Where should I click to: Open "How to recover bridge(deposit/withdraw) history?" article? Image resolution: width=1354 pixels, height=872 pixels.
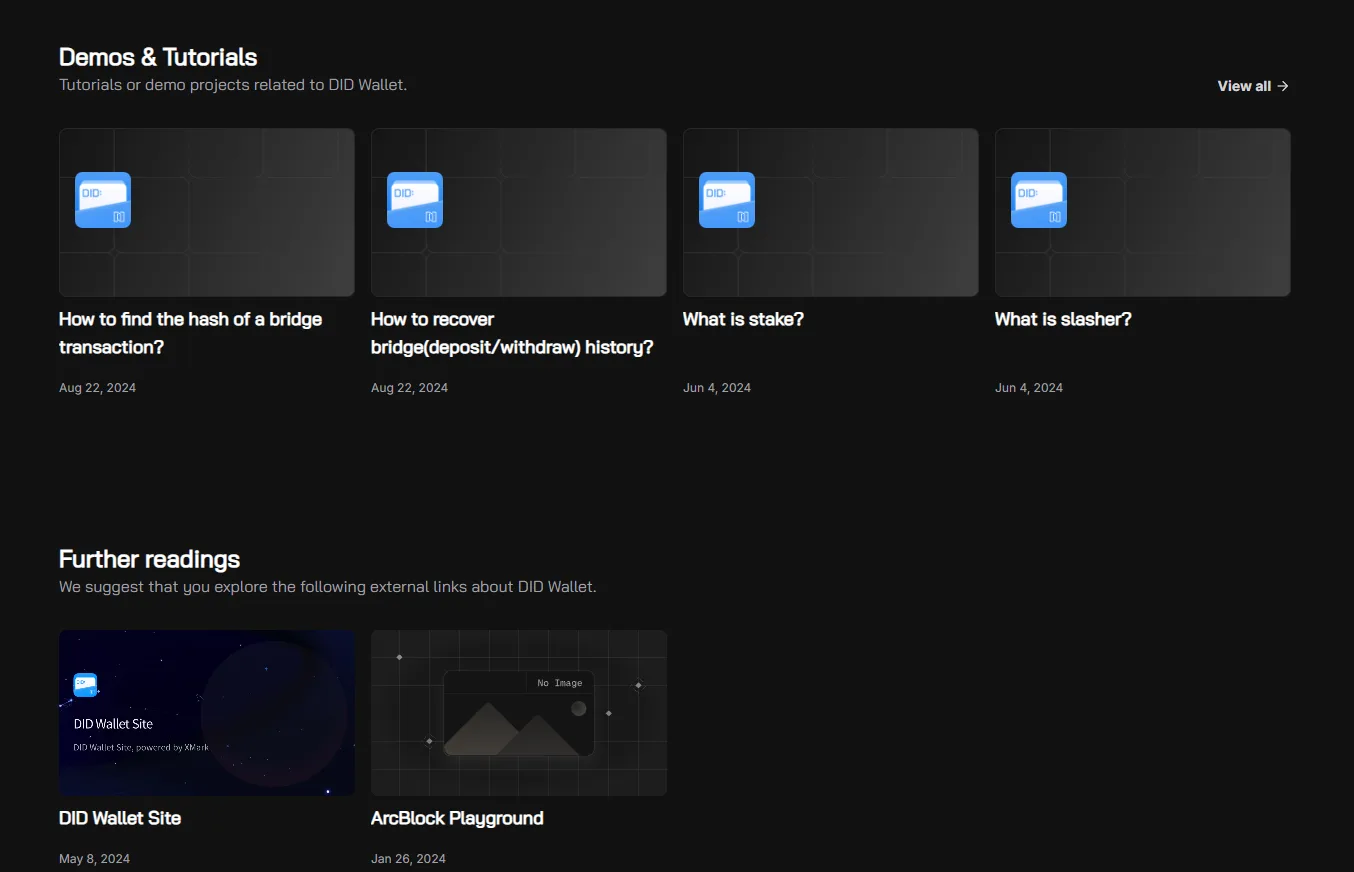tap(512, 333)
